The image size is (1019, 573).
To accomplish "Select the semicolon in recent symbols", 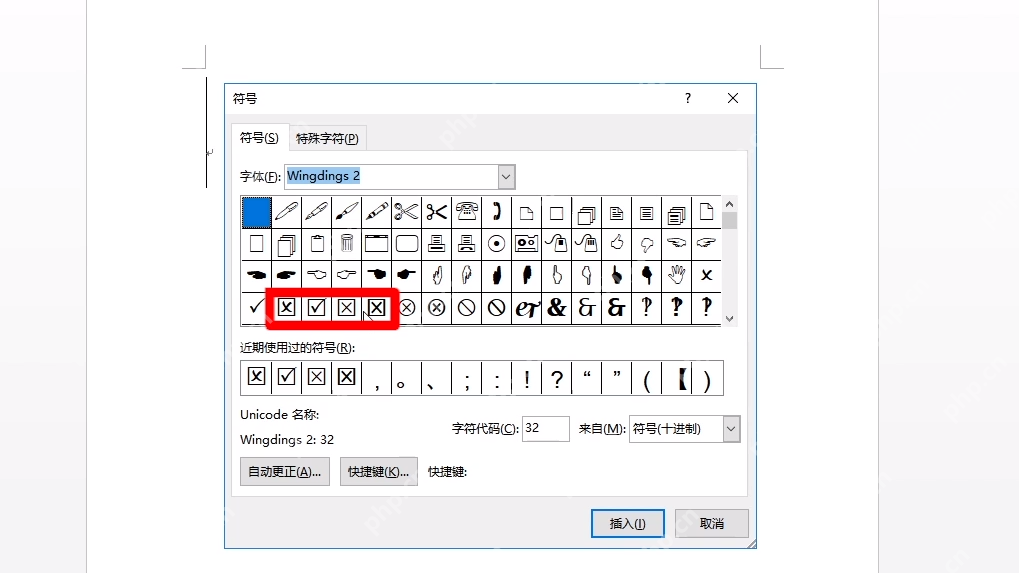I will click(x=467, y=377).
